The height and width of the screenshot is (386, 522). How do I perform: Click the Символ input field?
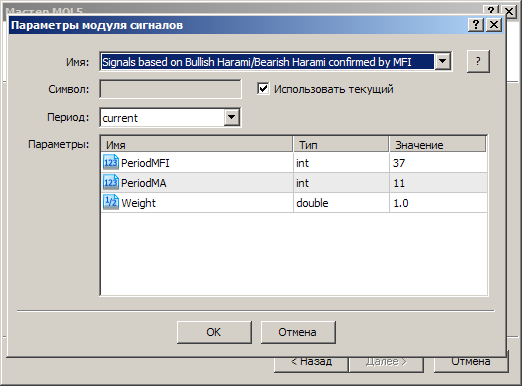pyautogui.click(x=170, y=89)
